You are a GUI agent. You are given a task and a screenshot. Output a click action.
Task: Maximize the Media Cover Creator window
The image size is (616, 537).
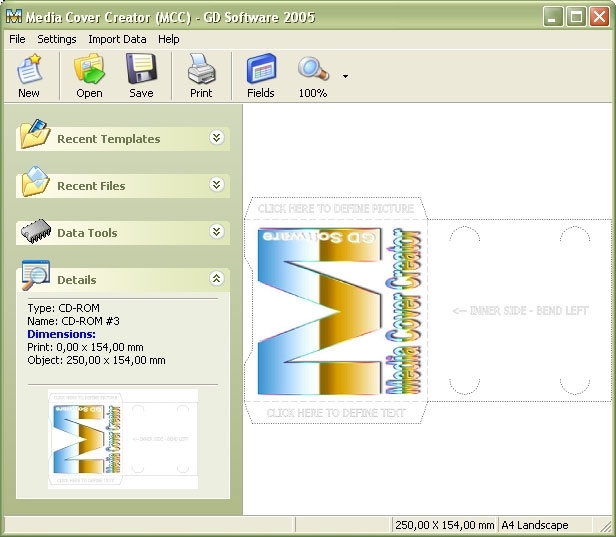pos(576,16)
